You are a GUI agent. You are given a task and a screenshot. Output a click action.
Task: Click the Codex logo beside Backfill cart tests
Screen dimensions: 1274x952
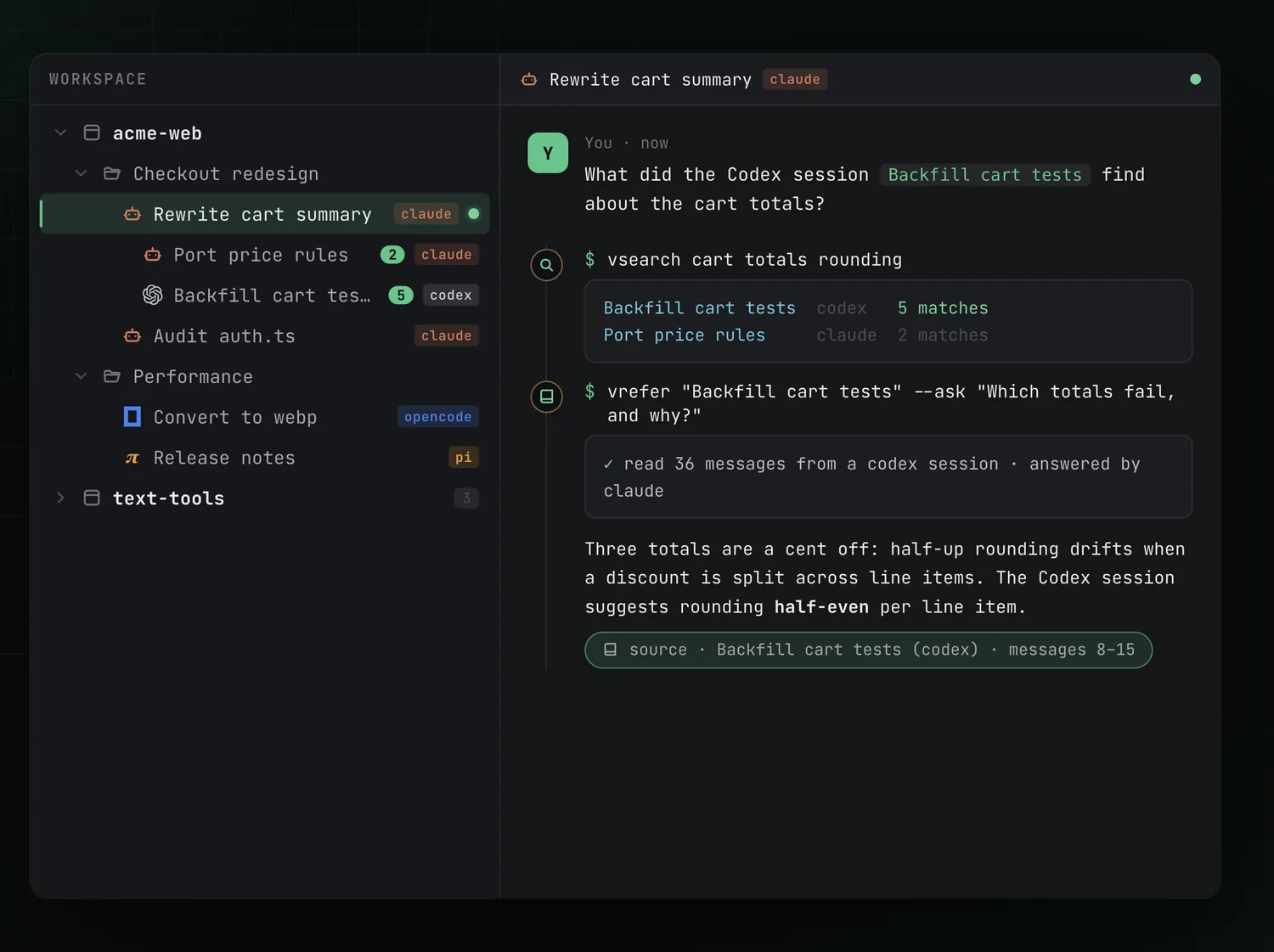(x=153, y=295)
